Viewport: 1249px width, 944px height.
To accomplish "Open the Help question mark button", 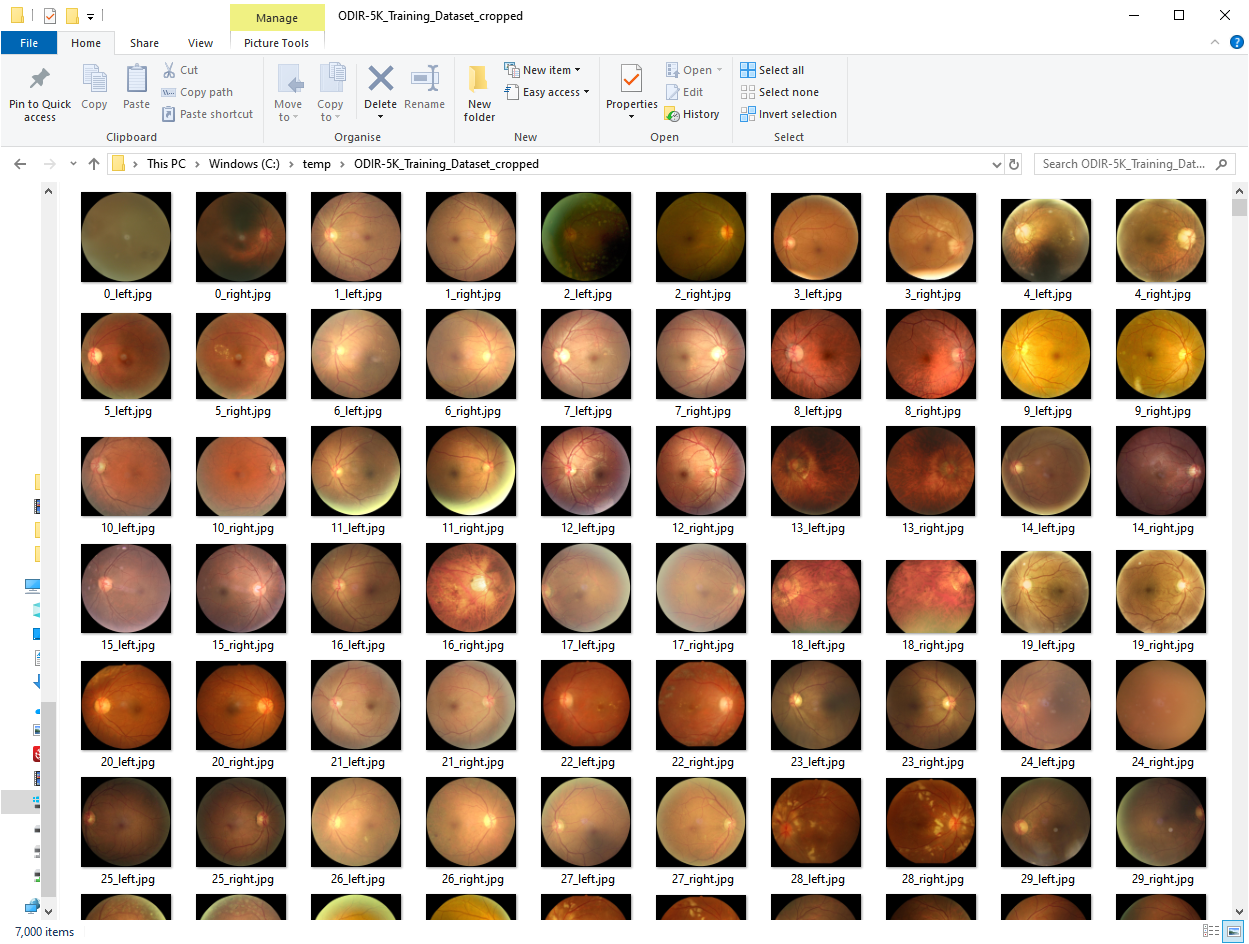I will coord(1235,42).
